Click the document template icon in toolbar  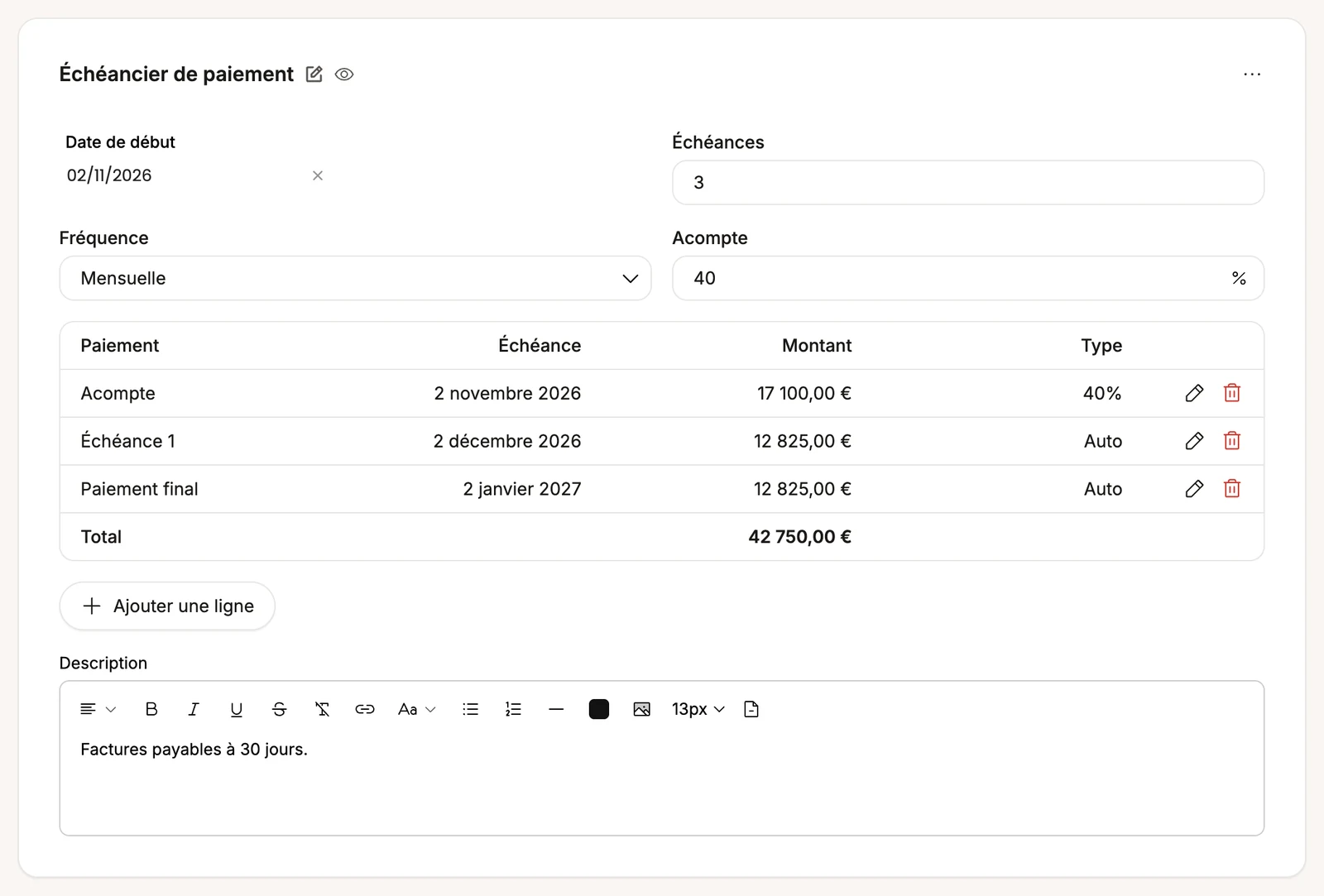(751, 709)
